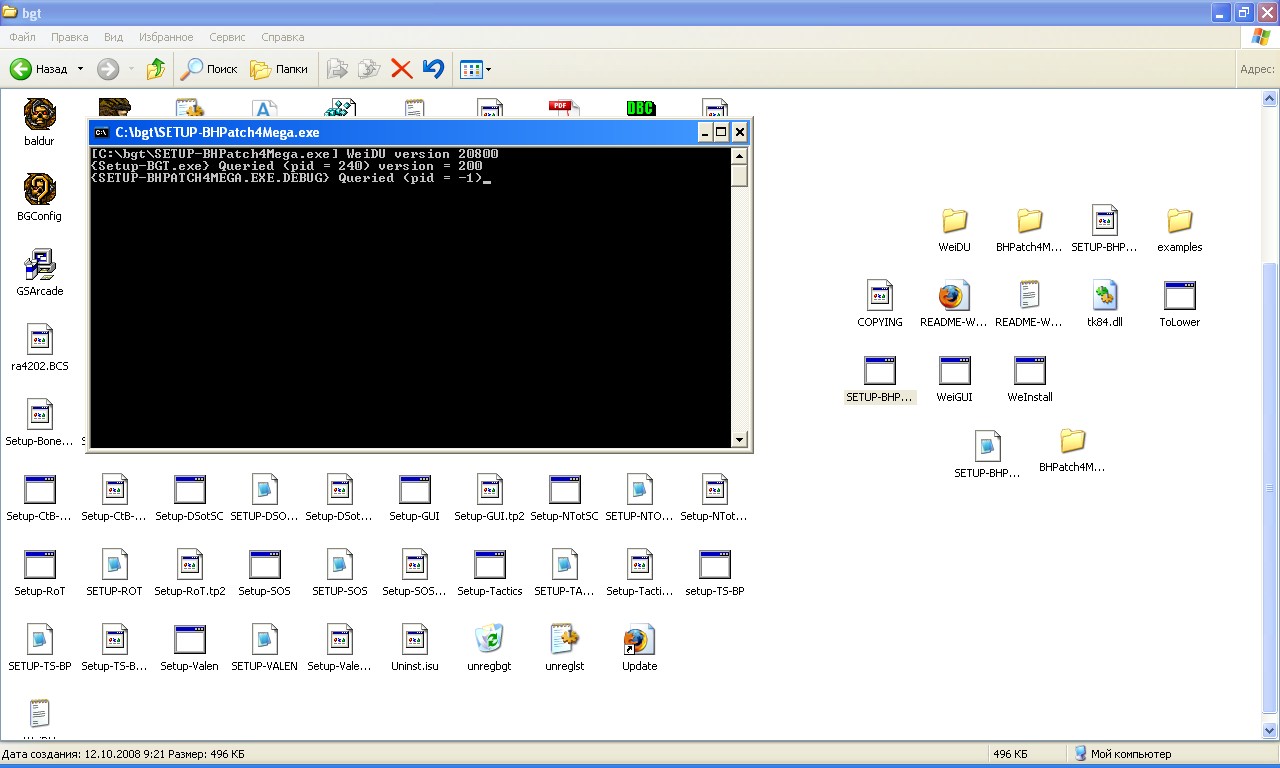
Task: Open the WeiGUI program icon
Action: (x=954, y=371)
